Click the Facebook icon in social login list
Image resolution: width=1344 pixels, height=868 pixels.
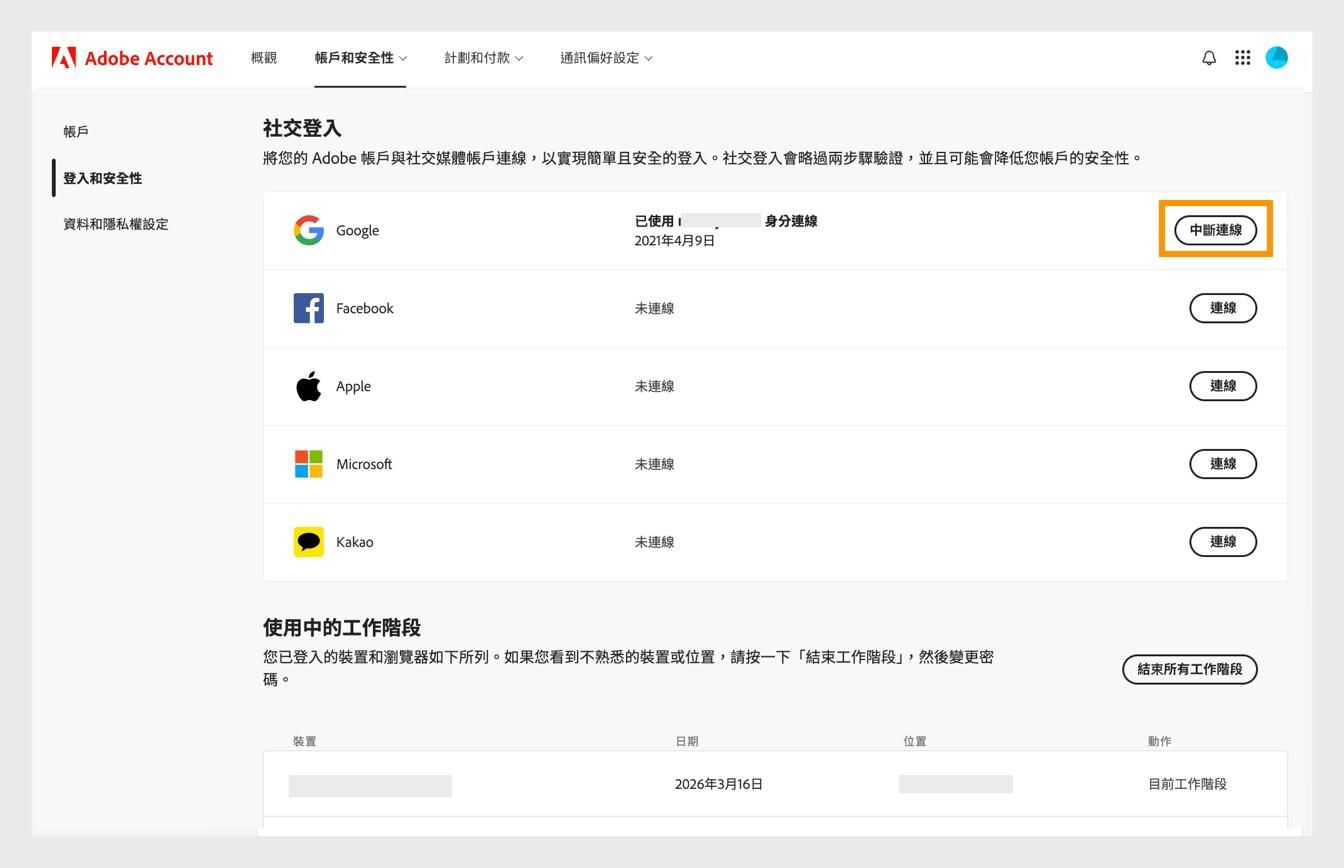click(x=309, y=308)
